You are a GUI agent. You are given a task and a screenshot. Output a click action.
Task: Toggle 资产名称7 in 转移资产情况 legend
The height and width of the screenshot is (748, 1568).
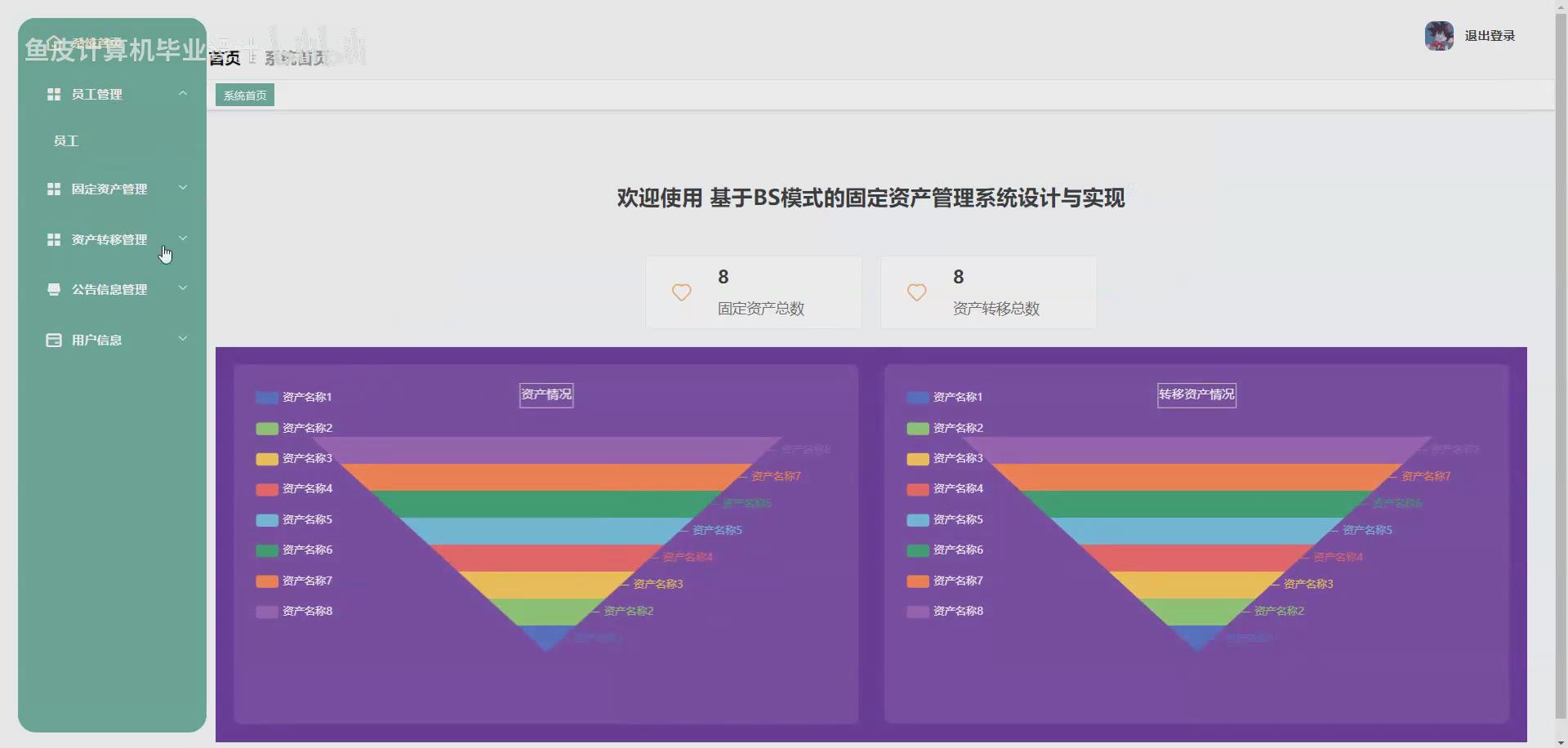pos(945,581)
